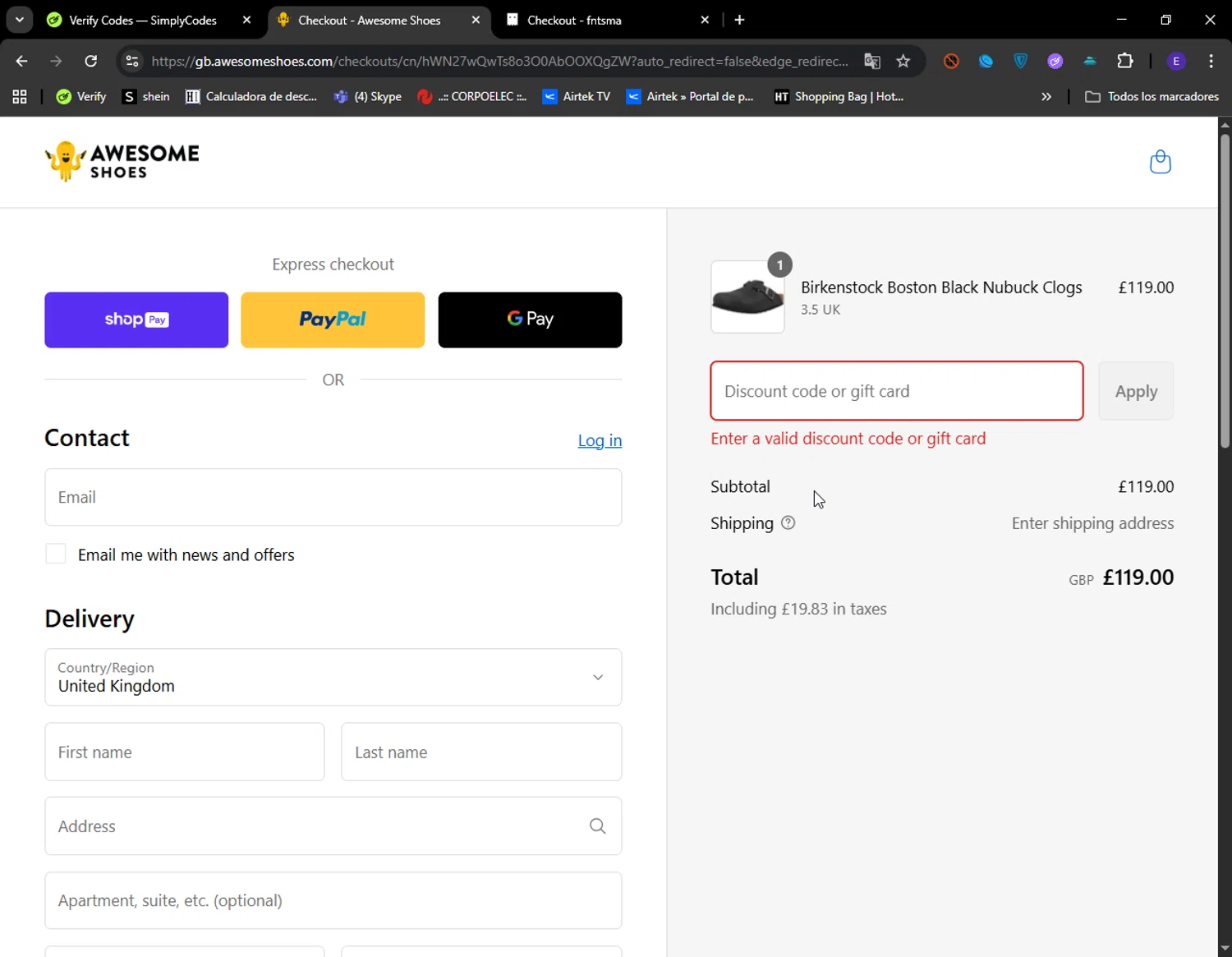Tick Email me with news and offers

(56, 554)
